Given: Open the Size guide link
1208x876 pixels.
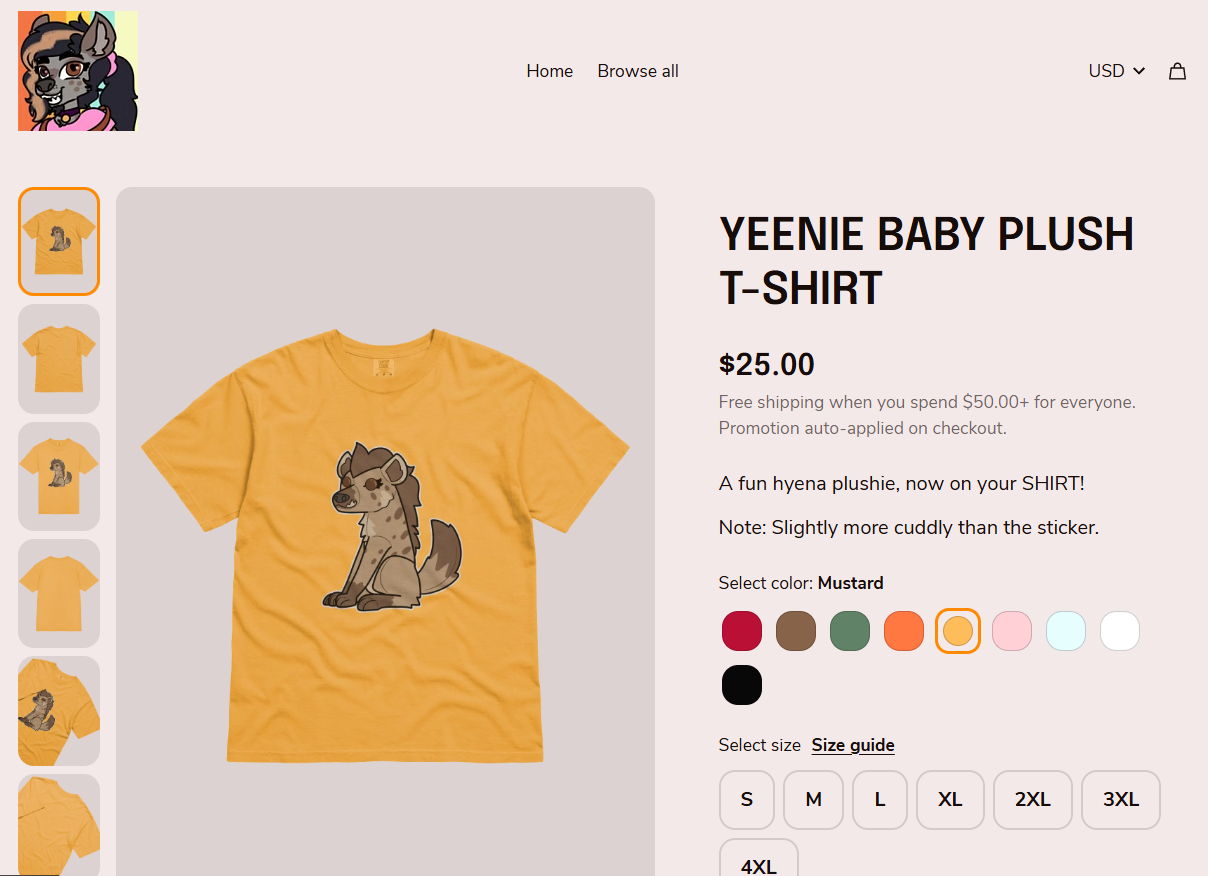Looking at the screenshot, I should (852, 745).
